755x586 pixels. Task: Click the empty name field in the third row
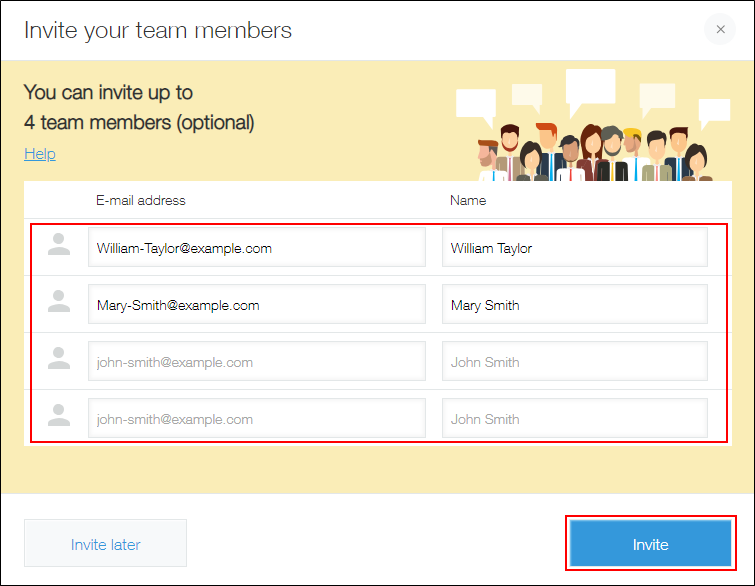pyautogui.click(x=574, y=362)
